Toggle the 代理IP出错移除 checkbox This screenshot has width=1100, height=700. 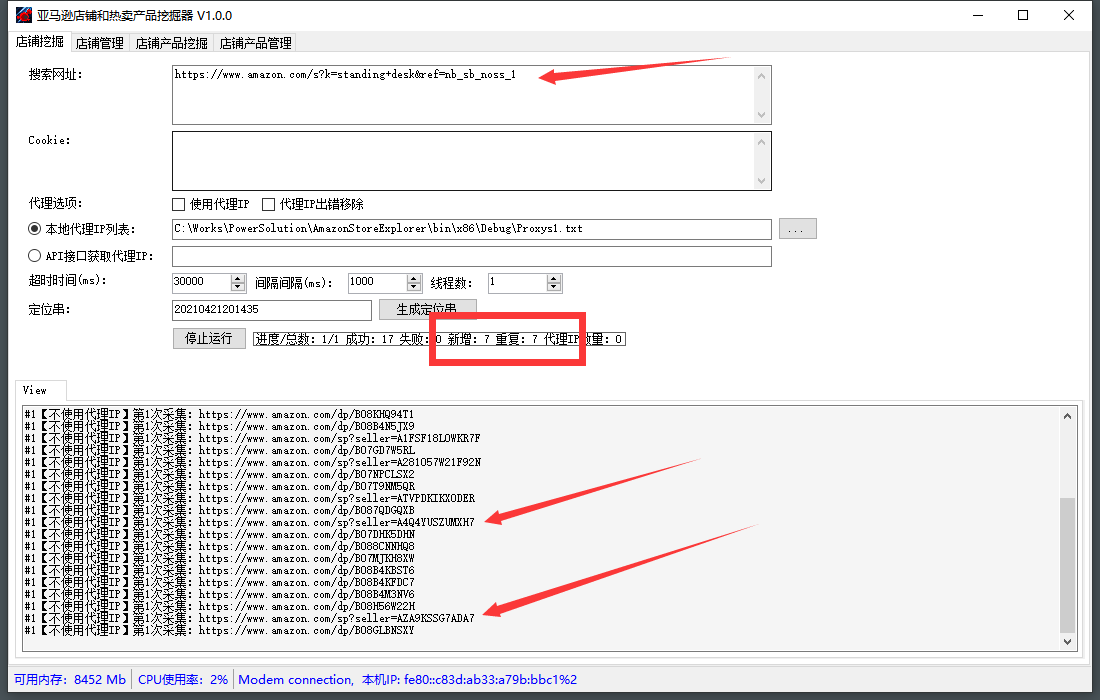point(268,204)
